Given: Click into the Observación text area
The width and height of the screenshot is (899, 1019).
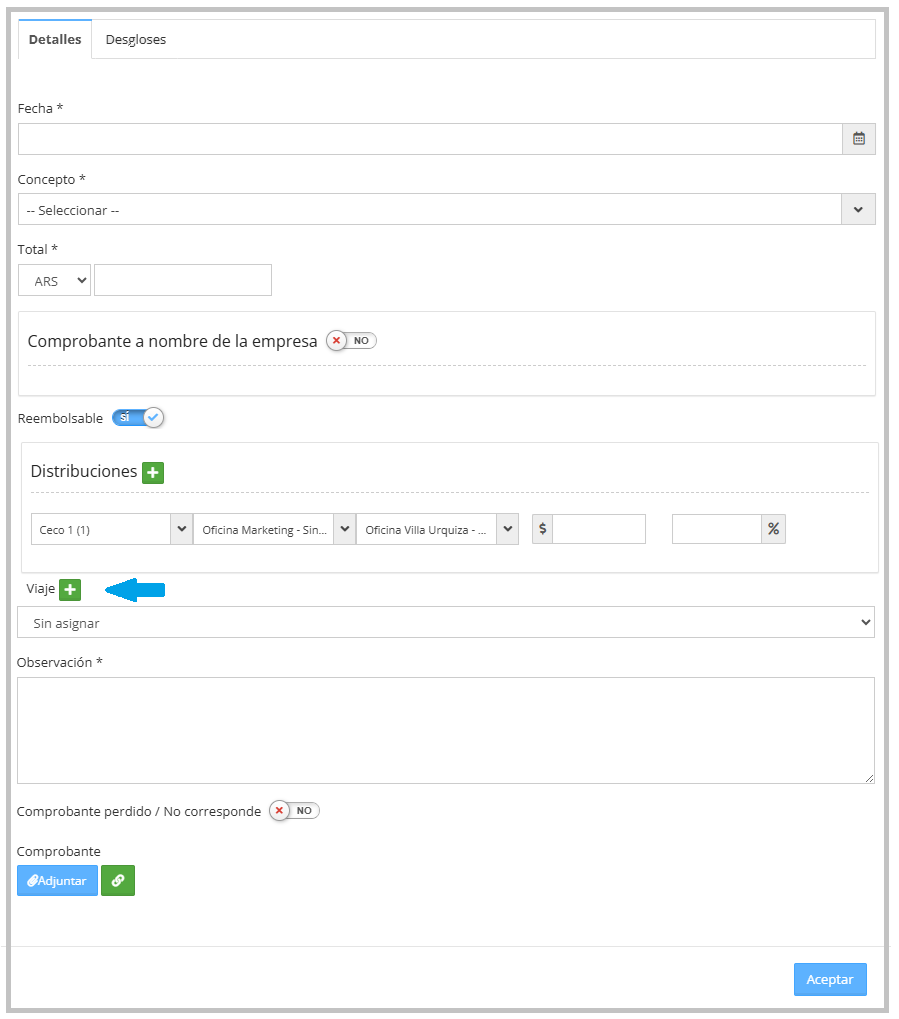Looking at the screenshot, I should (445, 730).
